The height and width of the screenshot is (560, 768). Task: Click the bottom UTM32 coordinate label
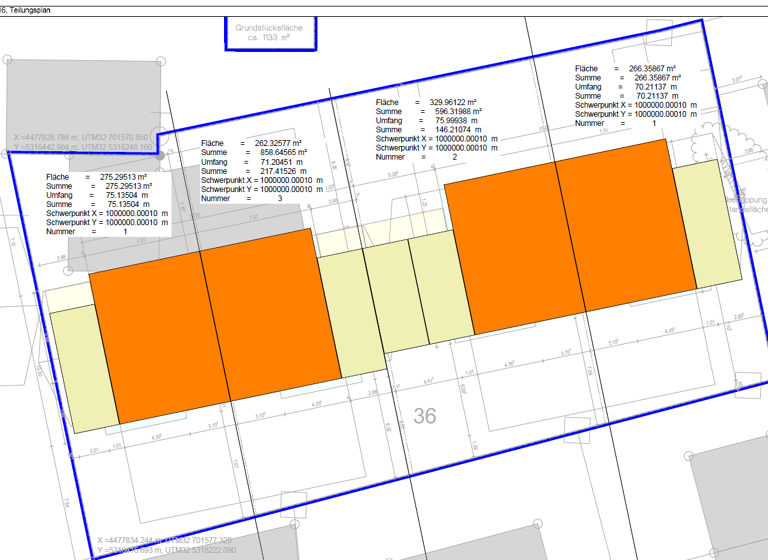pos(167,544)
